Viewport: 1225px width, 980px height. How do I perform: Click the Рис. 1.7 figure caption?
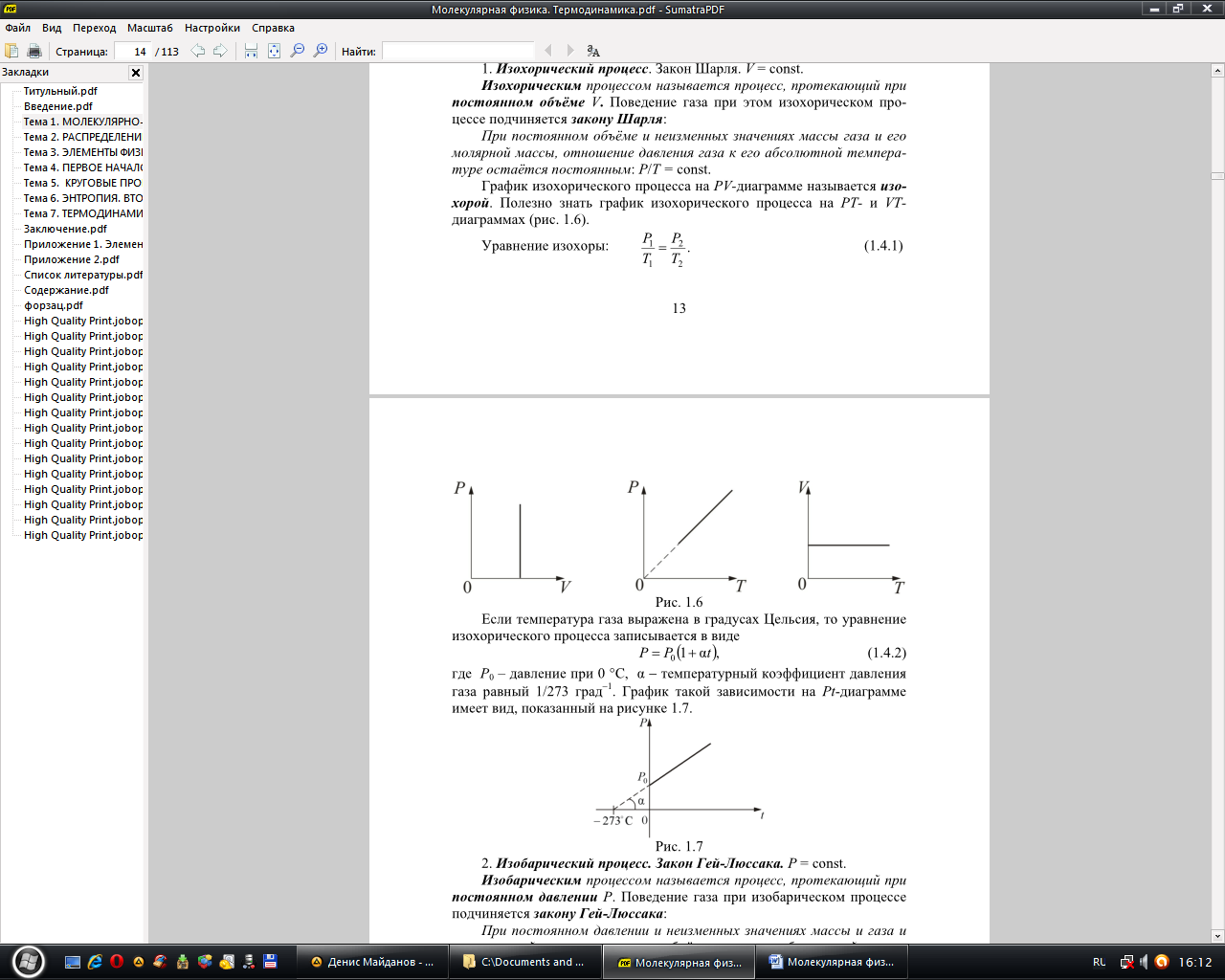tap(679, 846)
